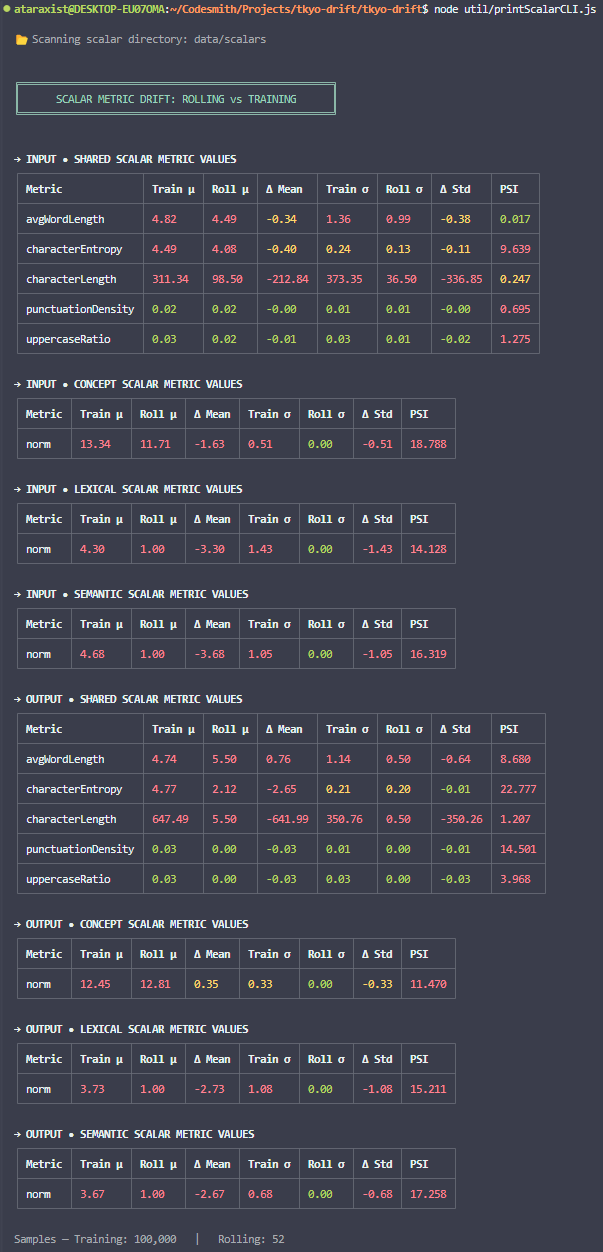Click OUTPUT CONCEPT Roll μ value 12.81
The height and width of the screenshot is (1252, 603).
pos(155,984)
